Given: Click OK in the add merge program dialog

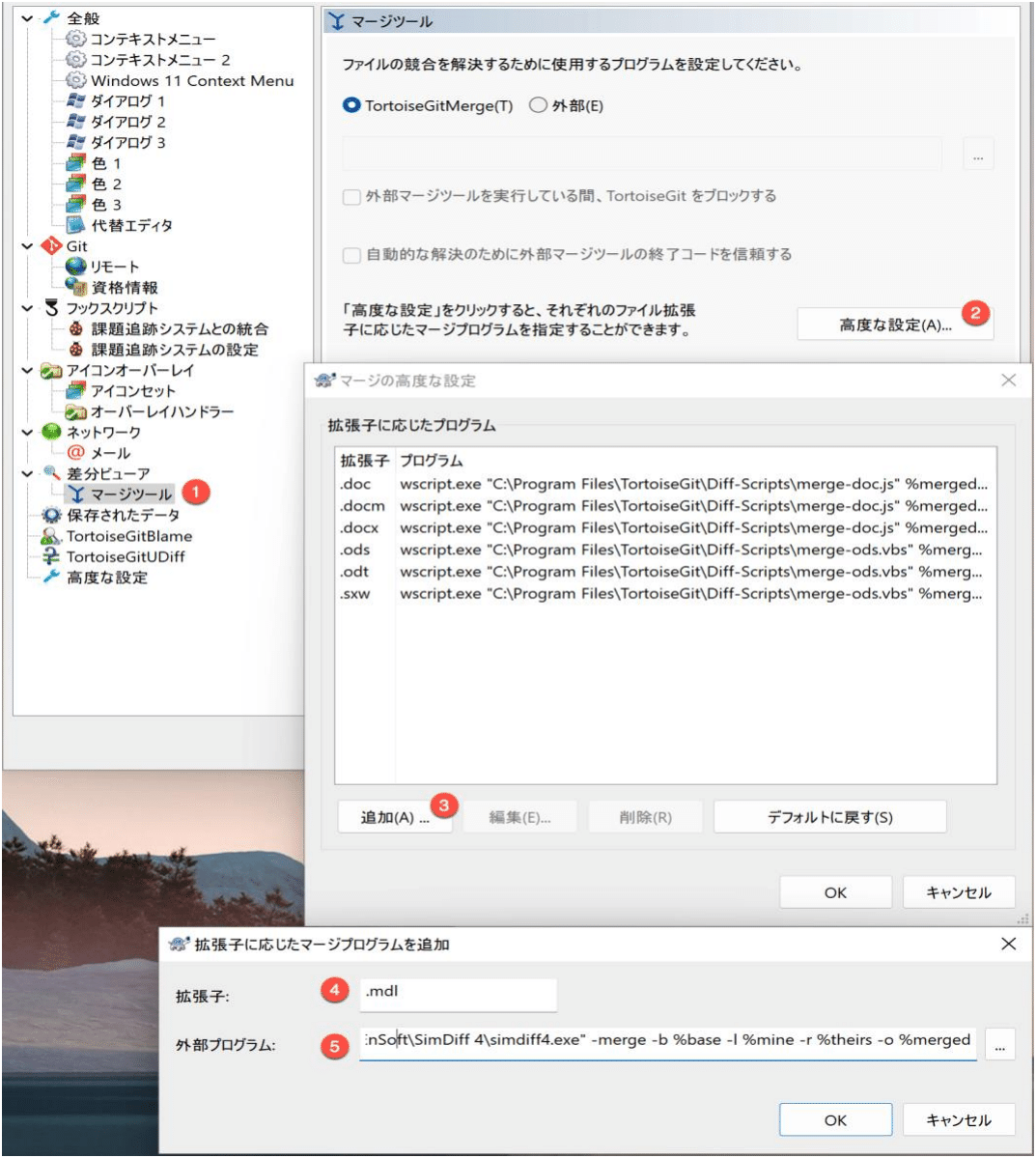Looking at the screenshot, I should pos(835,1119).
